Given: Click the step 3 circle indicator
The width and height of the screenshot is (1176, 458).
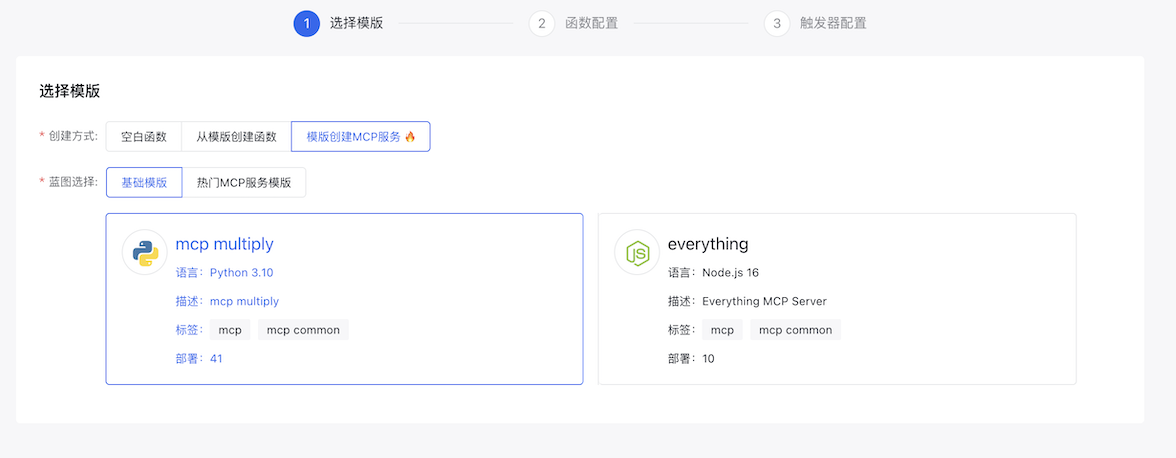Looking at the screenshot, I should point(777,23).
